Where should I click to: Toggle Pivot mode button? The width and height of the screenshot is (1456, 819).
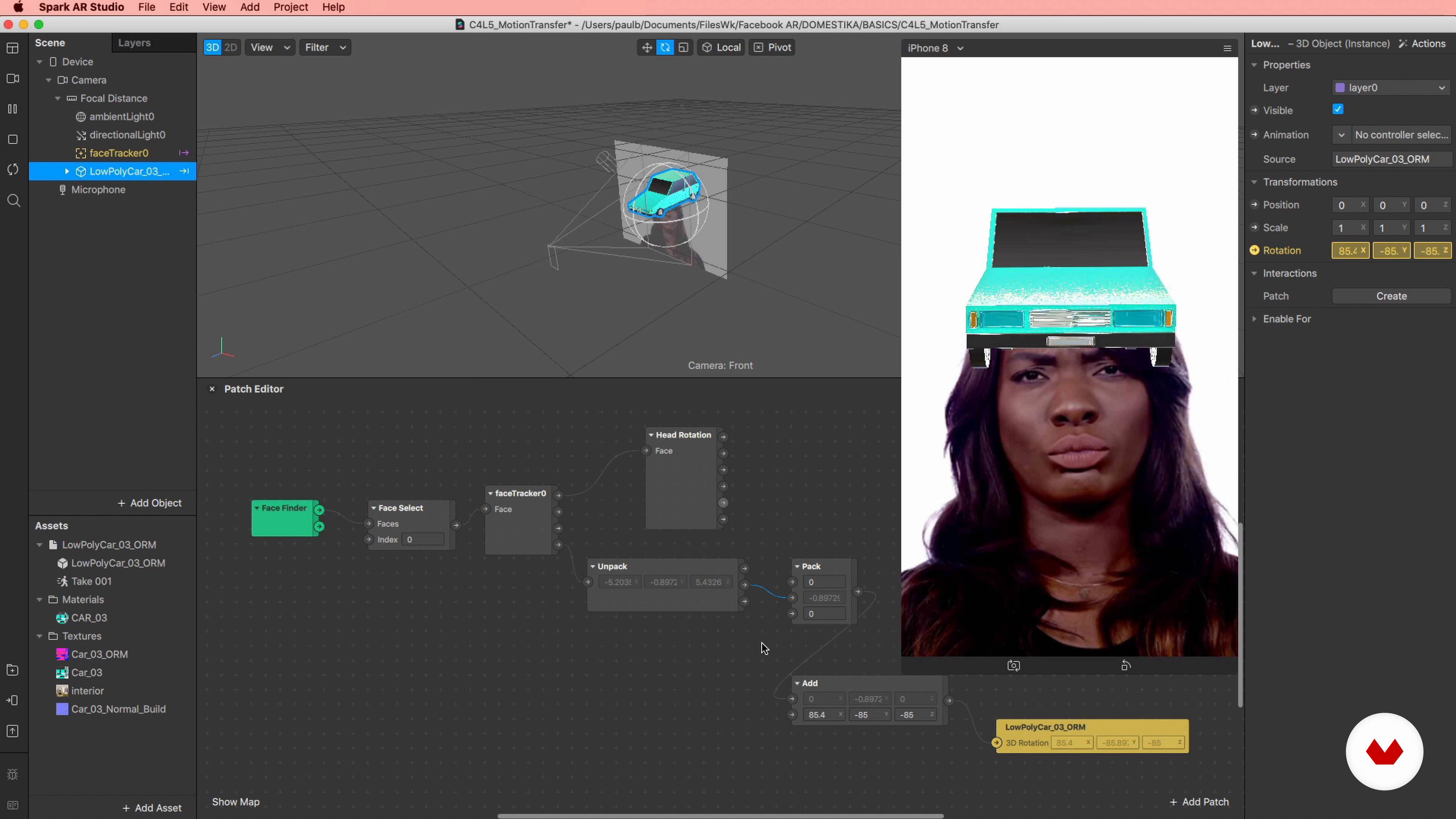pyautogui.click(x=772, y=47)
